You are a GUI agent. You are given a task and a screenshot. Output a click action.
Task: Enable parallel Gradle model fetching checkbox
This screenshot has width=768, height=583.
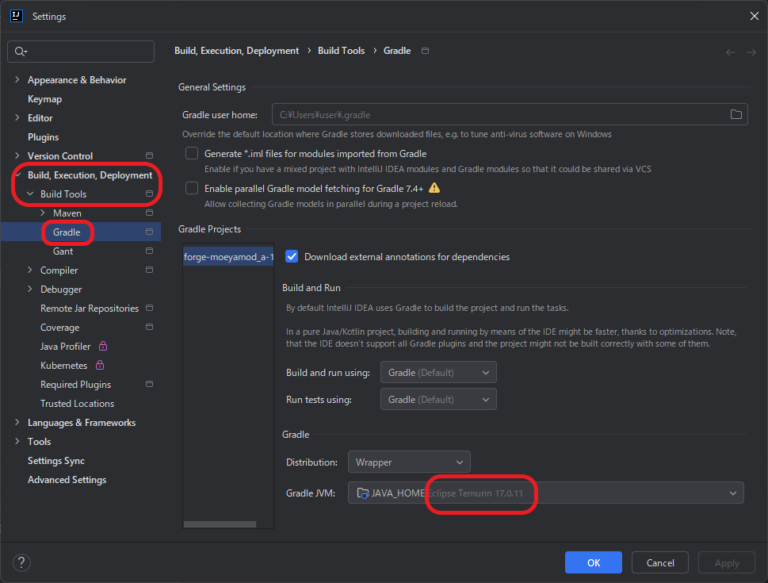coord(192,188)
